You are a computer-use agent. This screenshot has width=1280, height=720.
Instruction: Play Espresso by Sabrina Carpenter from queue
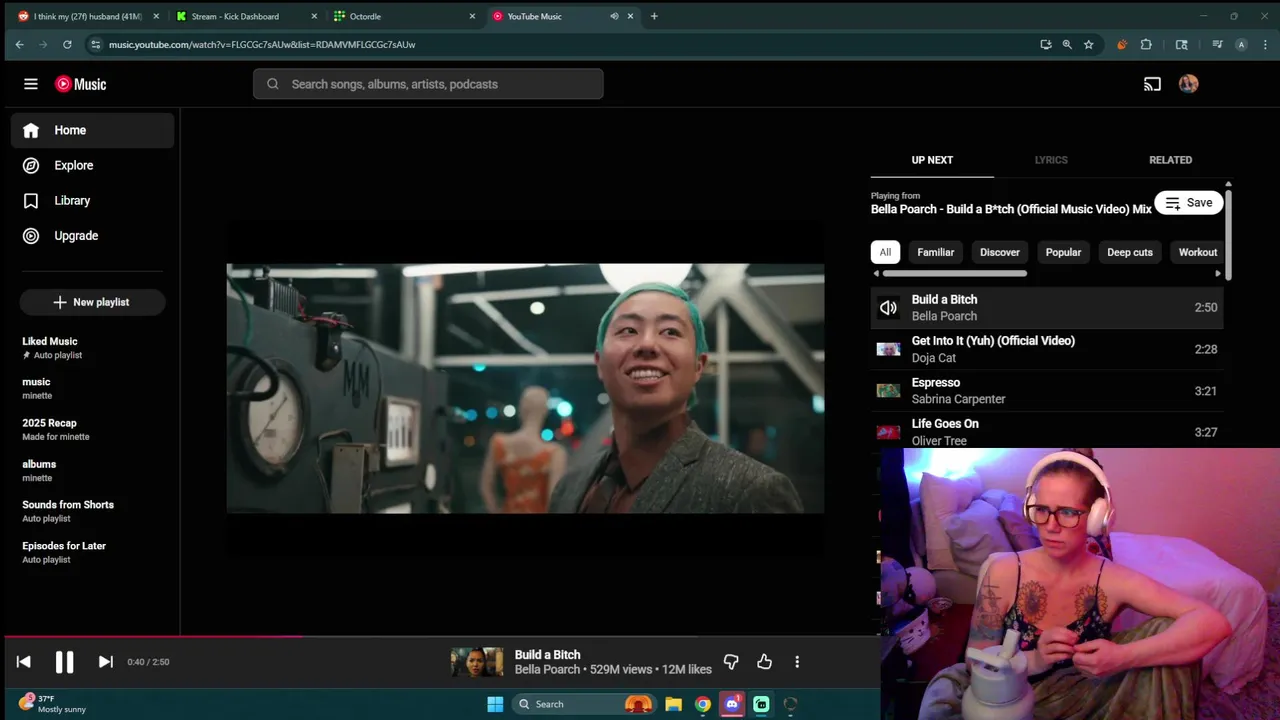coord(1047,391)
